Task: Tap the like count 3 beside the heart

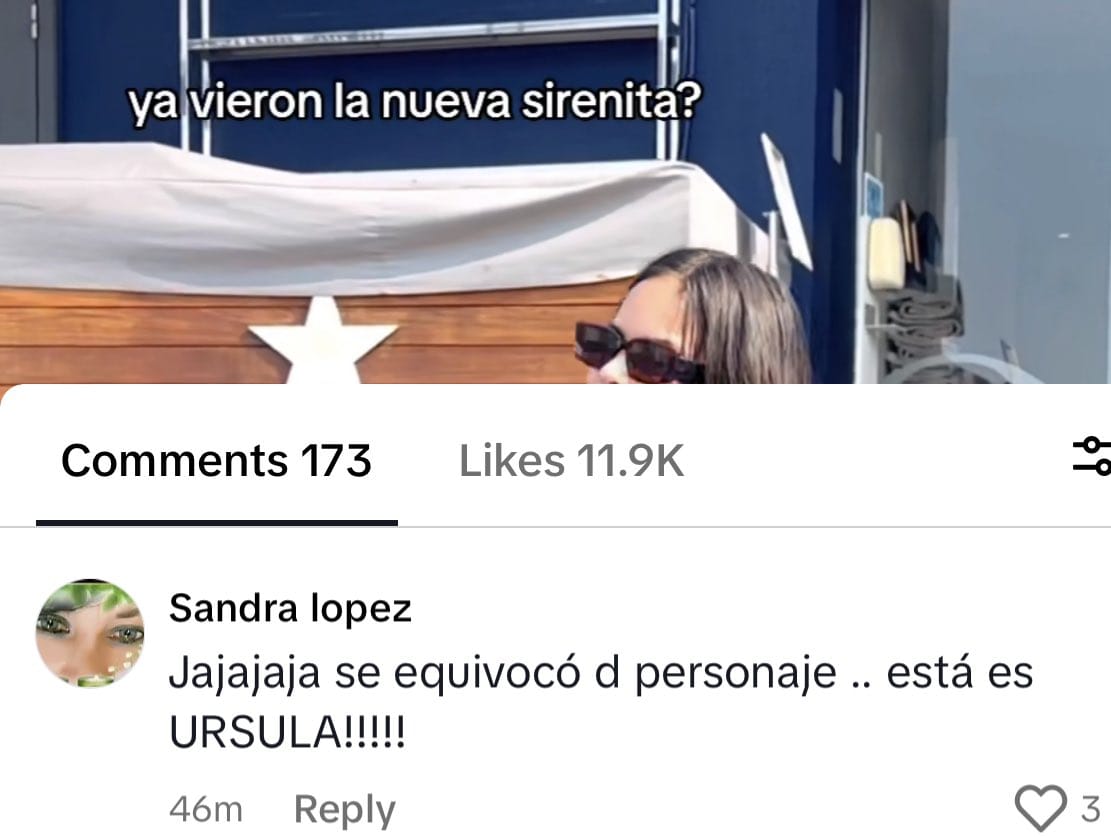Action: (x=1090, y=809)
